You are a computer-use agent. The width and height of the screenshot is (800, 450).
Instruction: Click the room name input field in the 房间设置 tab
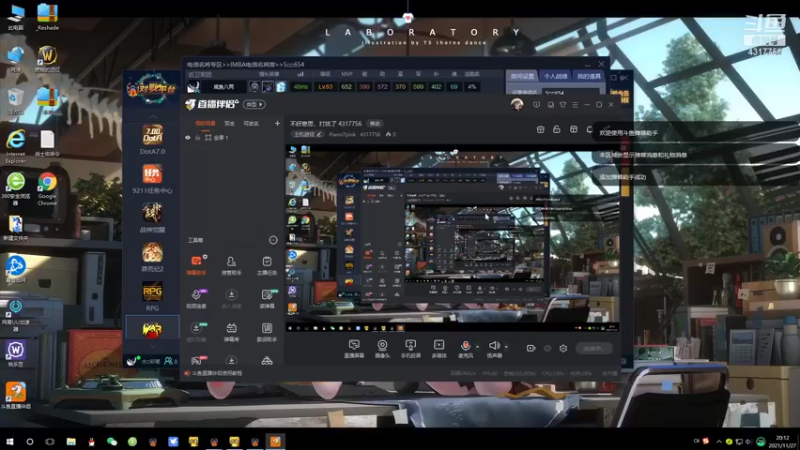click(x=570, y=92)
